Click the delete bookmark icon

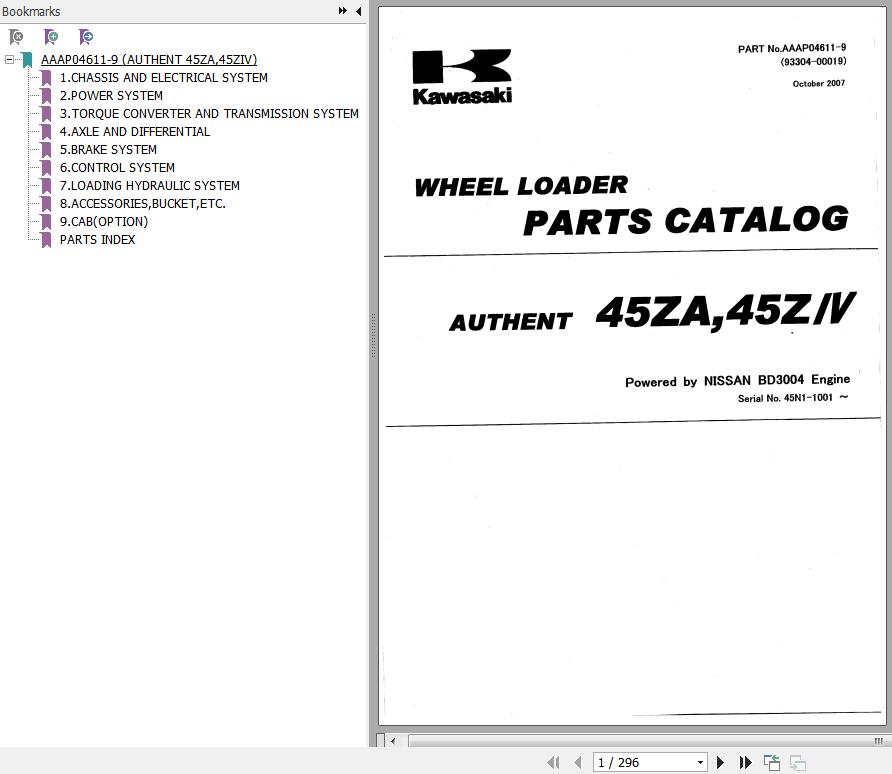(x=16, y=38)
